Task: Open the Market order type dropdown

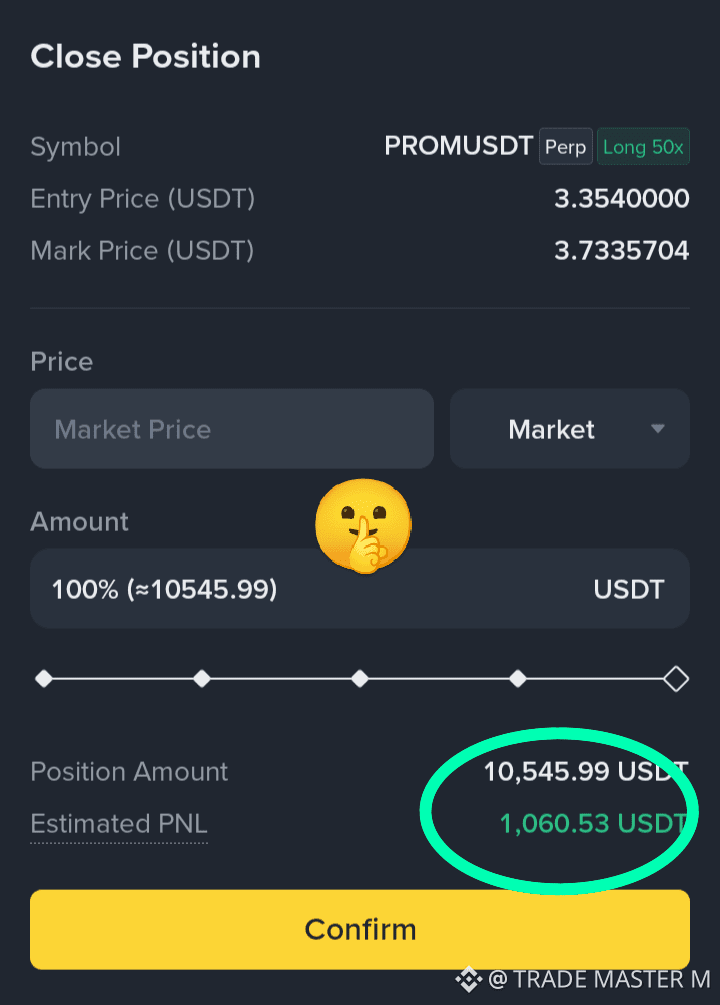Action: tap(569, 429)
